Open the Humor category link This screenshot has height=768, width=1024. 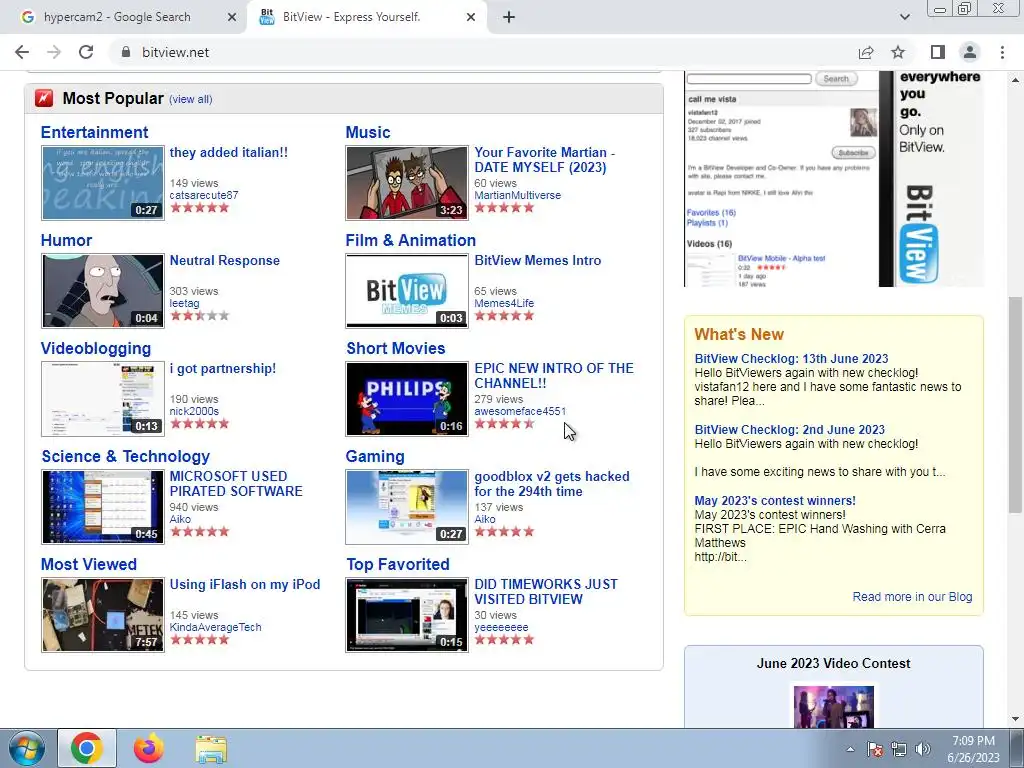(66, 240)
